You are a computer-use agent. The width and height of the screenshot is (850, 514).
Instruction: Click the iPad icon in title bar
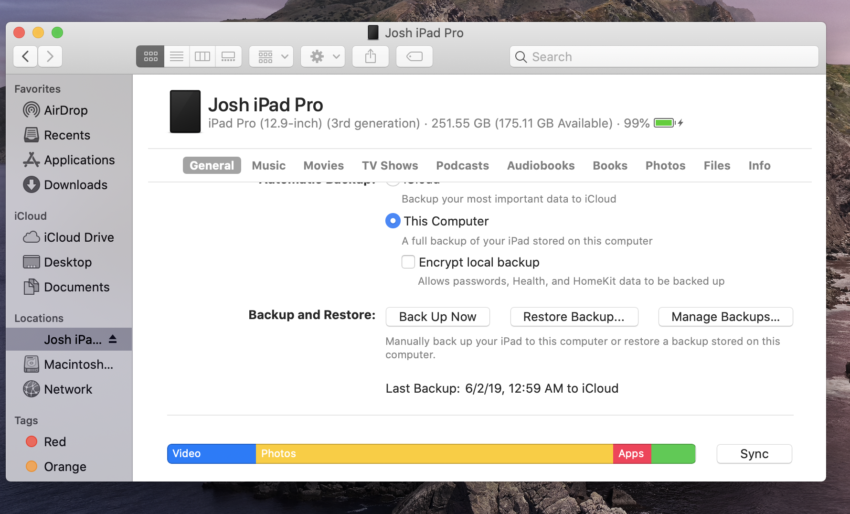(x=373, y=33)
